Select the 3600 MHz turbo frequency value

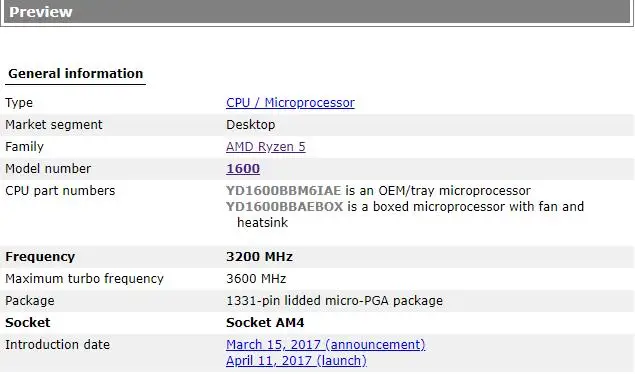click(256, 278)
